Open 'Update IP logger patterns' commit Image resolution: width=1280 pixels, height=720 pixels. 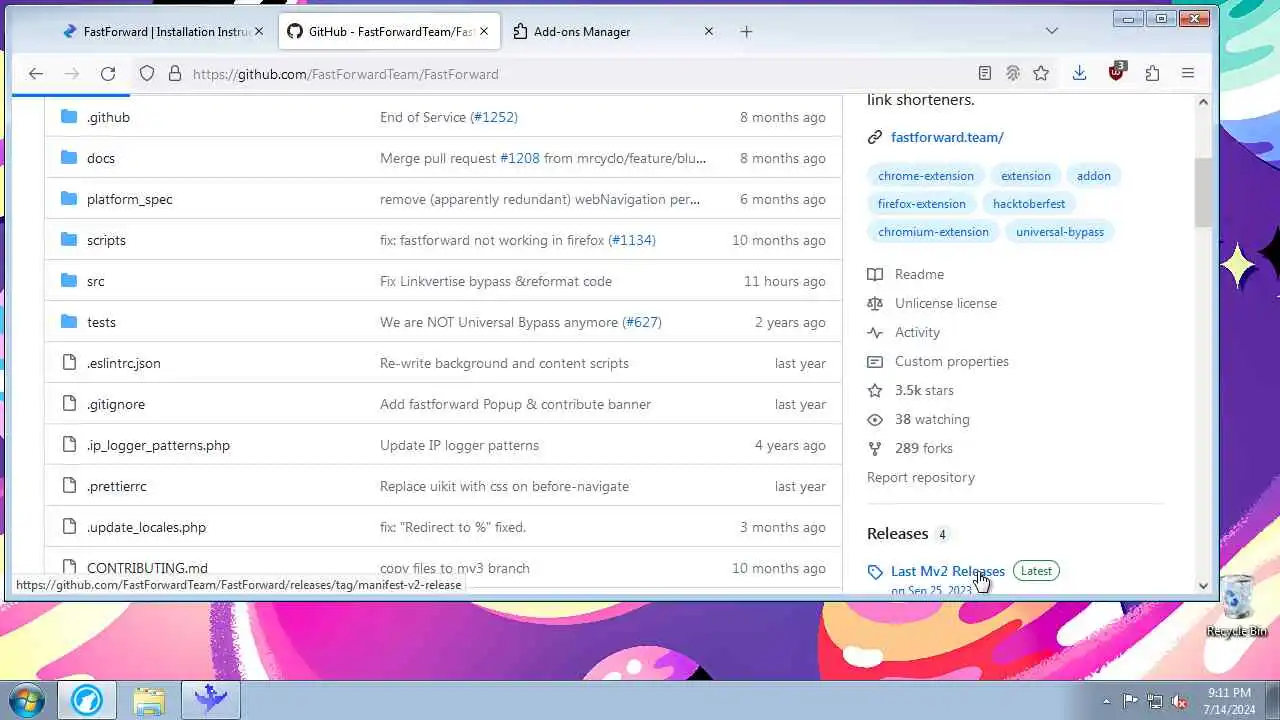459,445
